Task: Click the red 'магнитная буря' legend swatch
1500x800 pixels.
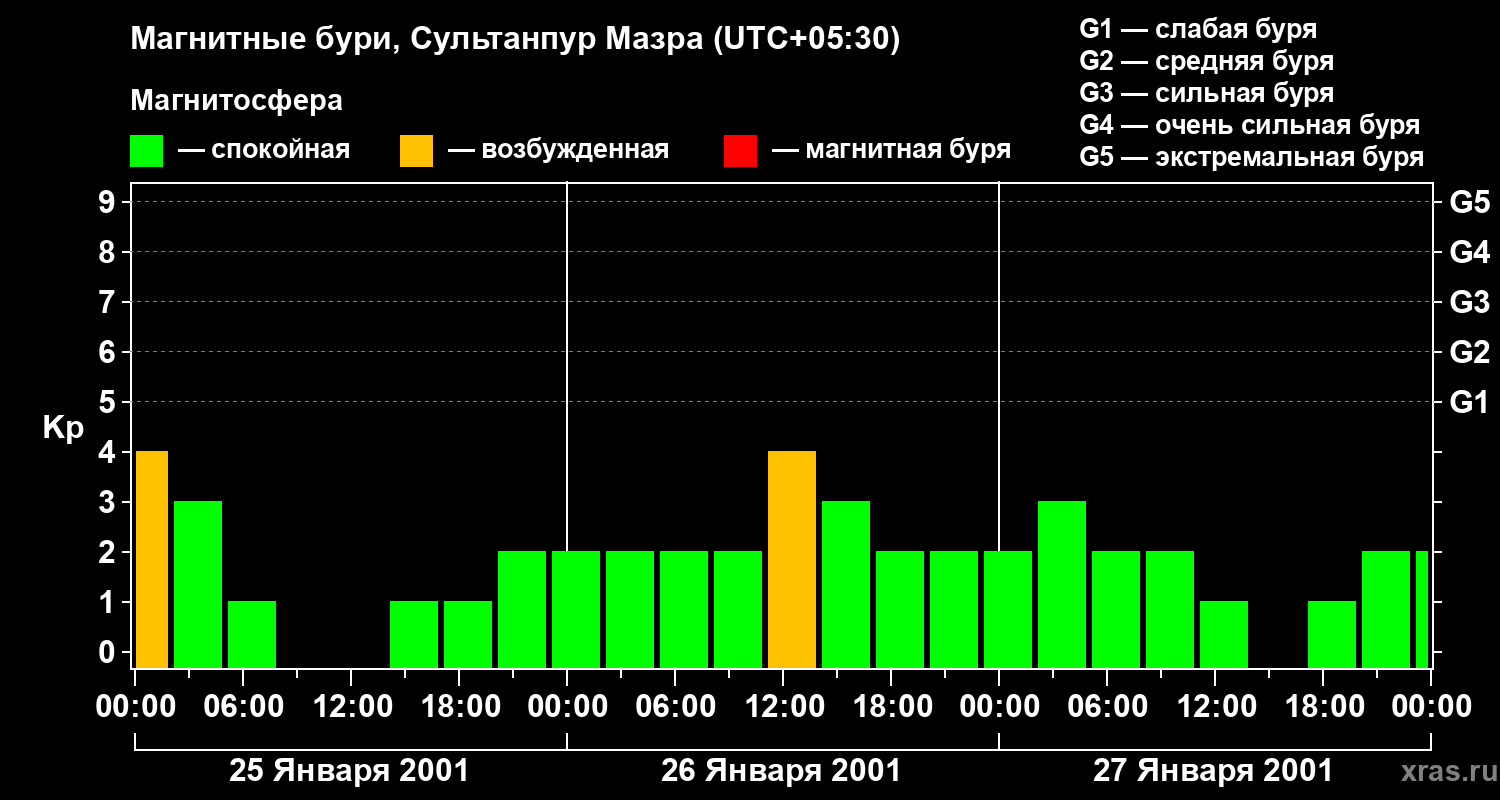Action: 741,151
